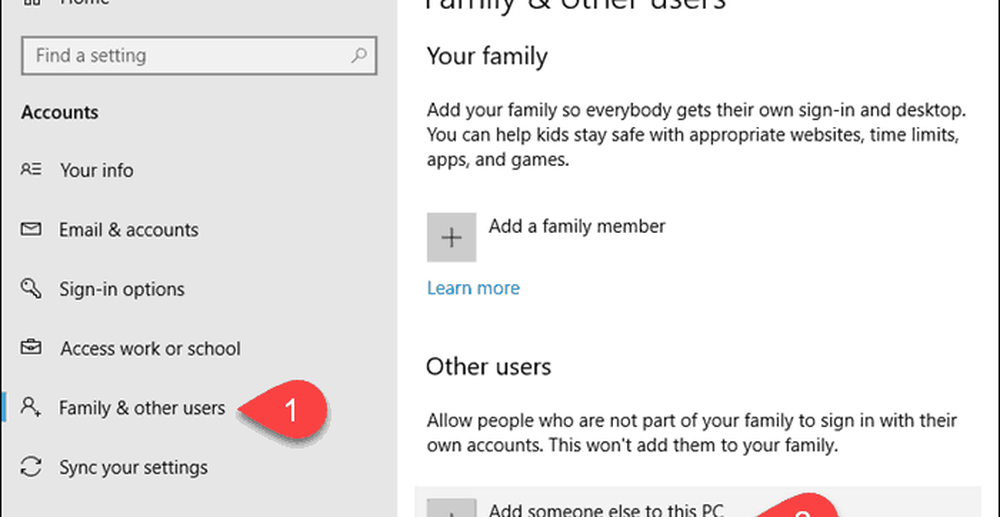Click the Access work or school briefcase icon
This screenshot has height=517, width=1000.
(x=31, y=349)
